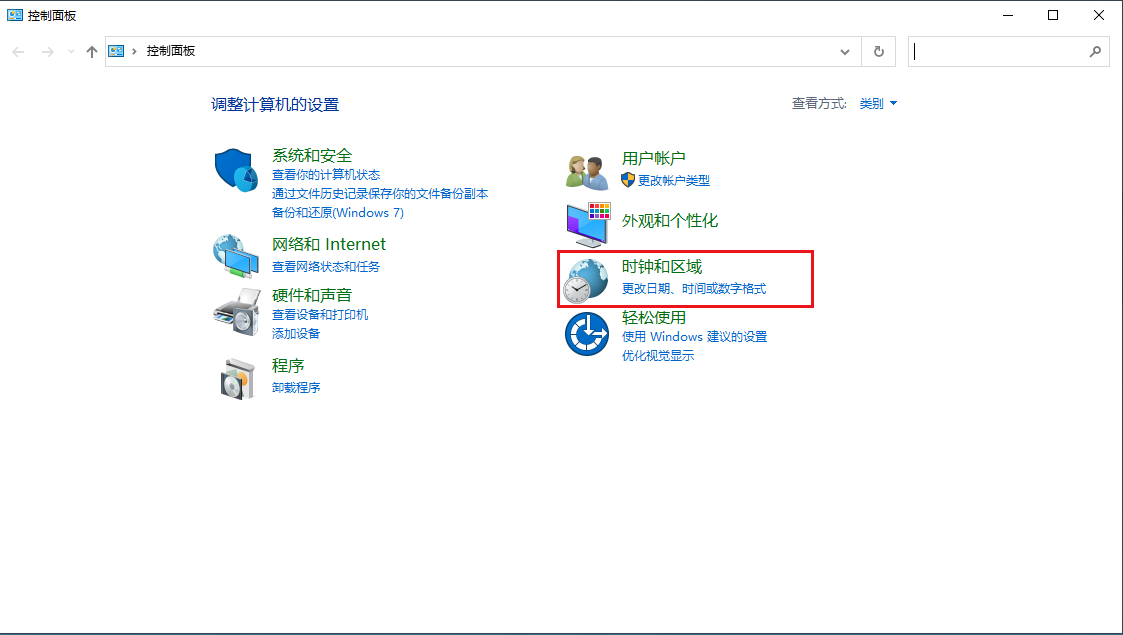
Task: Click the 时钟和区域 clock icon
Action: pos(586,280)
